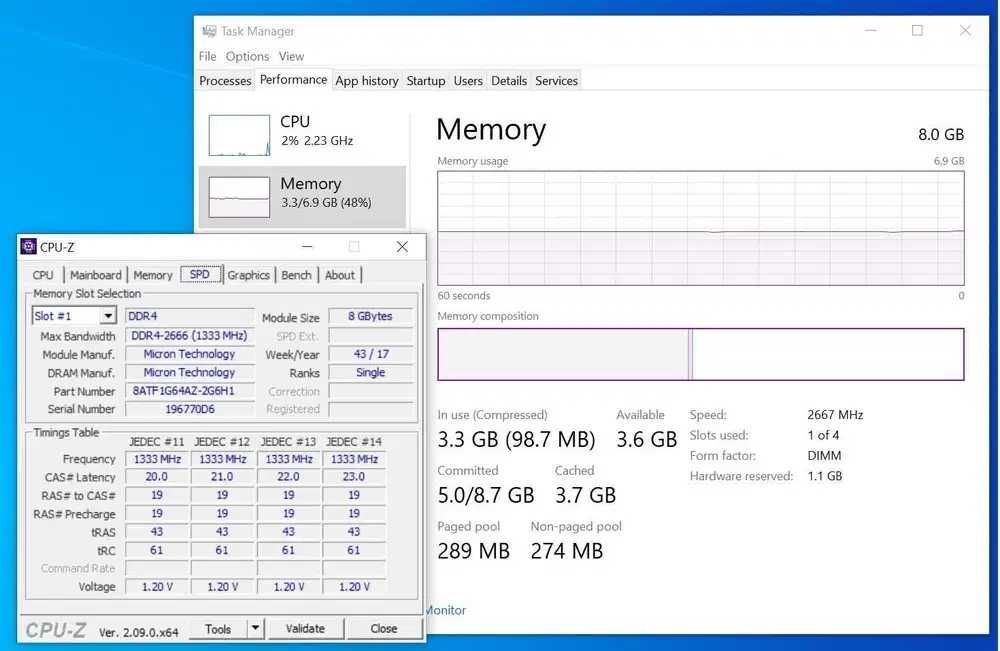Screen dimensions: 1000x651
Task: Minimize the CPU-Z window
Action: (306, 247)
